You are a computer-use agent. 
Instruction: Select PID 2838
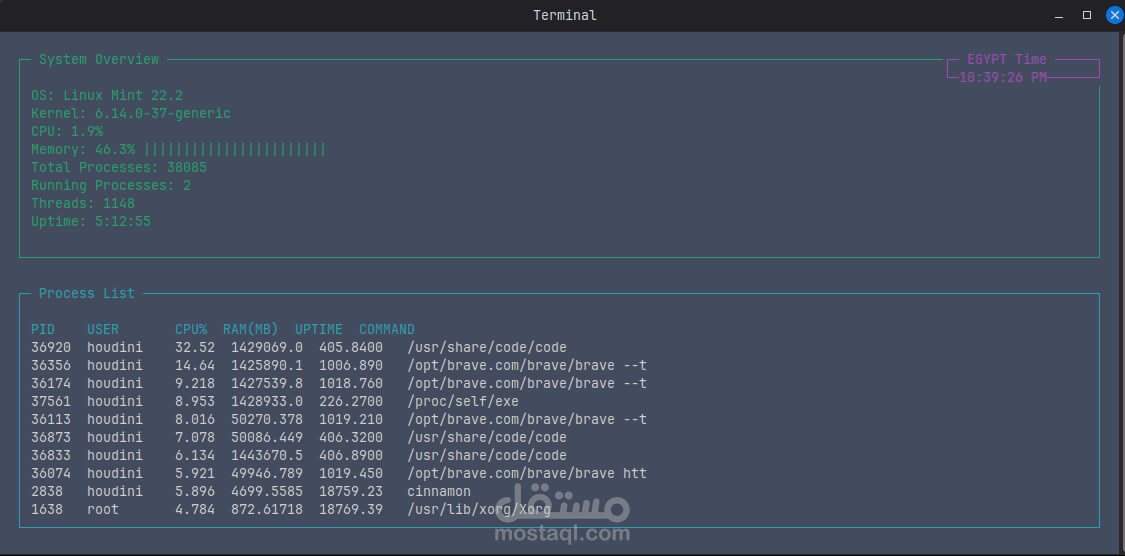47,491
